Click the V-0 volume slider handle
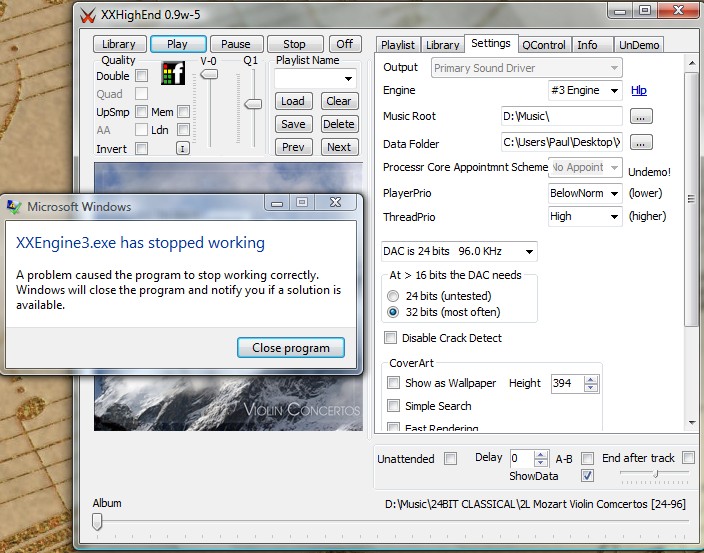This screenshot has width=704, height=553. tap(209, 74)
